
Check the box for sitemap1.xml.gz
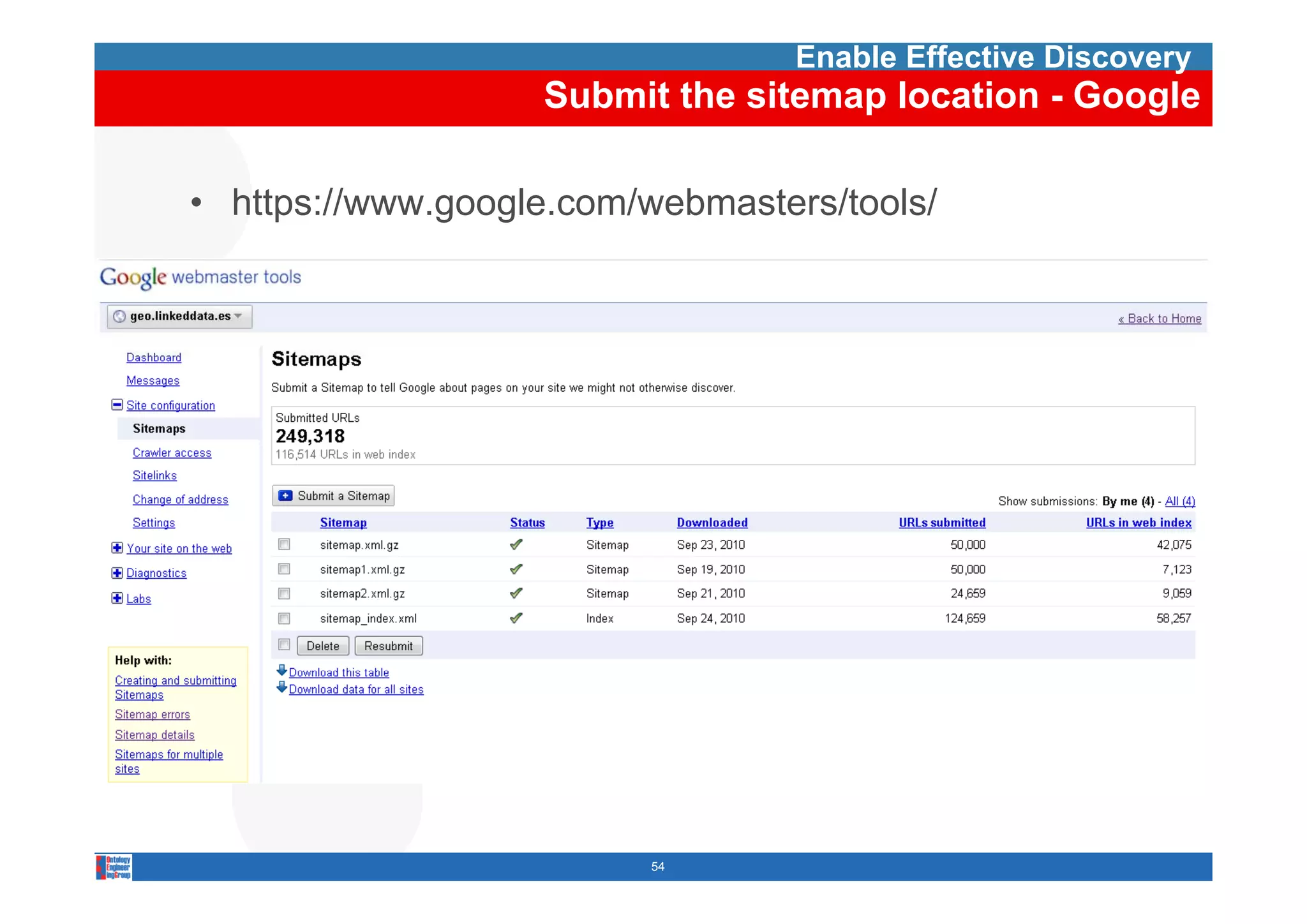point(285,569)
